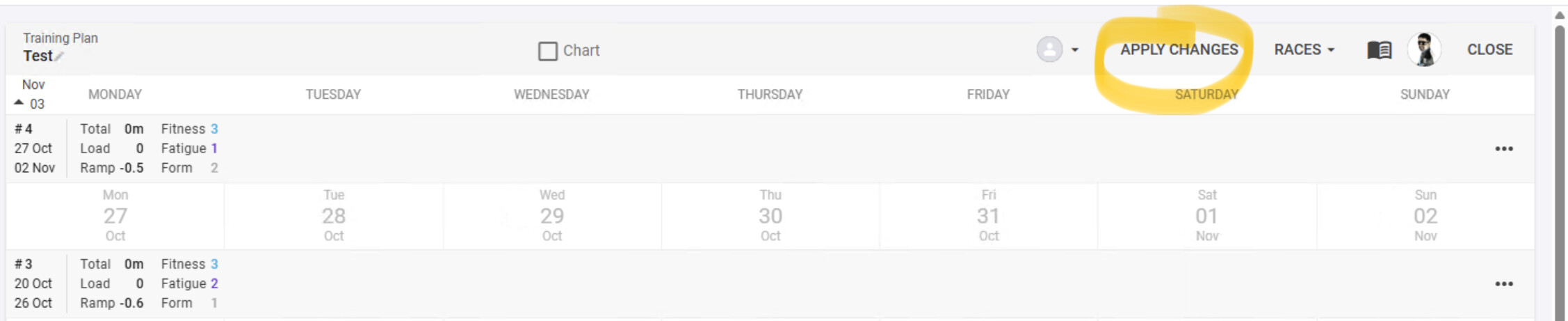Image resolution: width=1568 pixels, height=321 pixels.
Task: Click the Sun 02 Nov day cell
Action: (1425, 216)
